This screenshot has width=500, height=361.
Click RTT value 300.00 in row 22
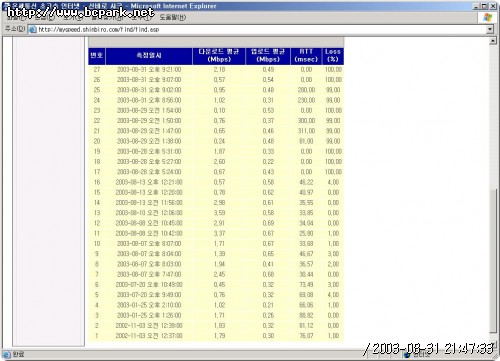(x=306, y=121)
